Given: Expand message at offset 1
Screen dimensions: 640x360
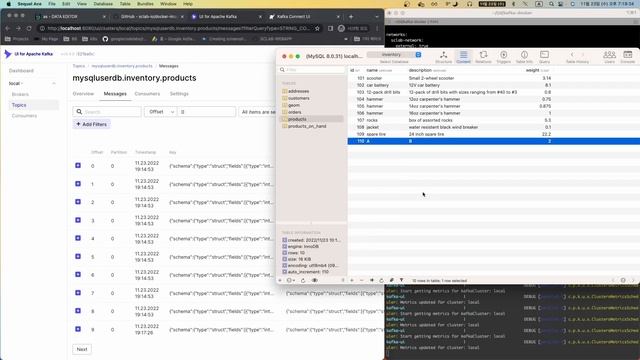Looking at the screenshot, I should [x=78, y=184].
